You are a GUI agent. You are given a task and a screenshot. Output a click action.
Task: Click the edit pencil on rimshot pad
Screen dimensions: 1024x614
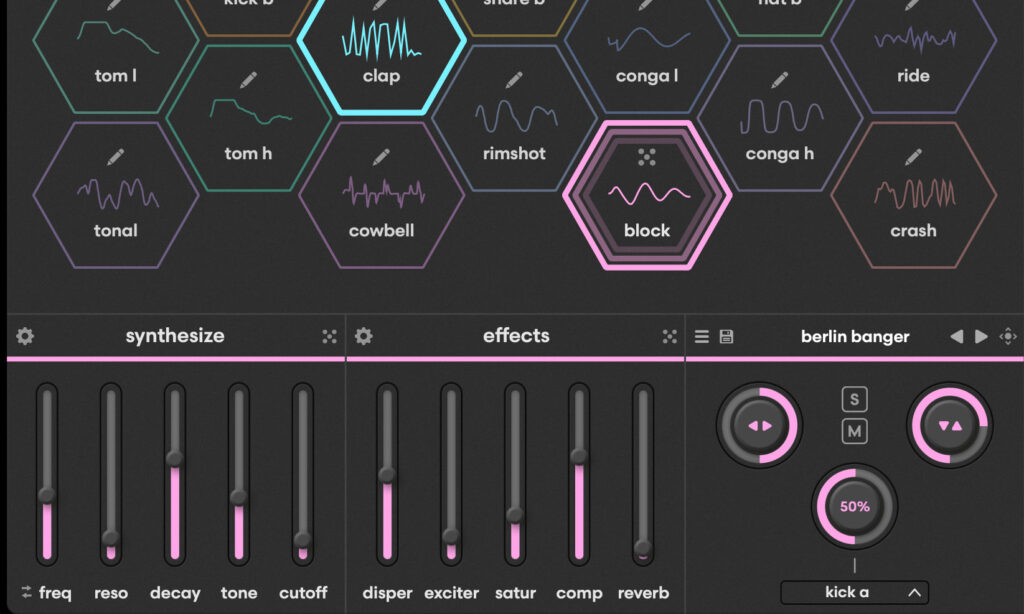515,79
